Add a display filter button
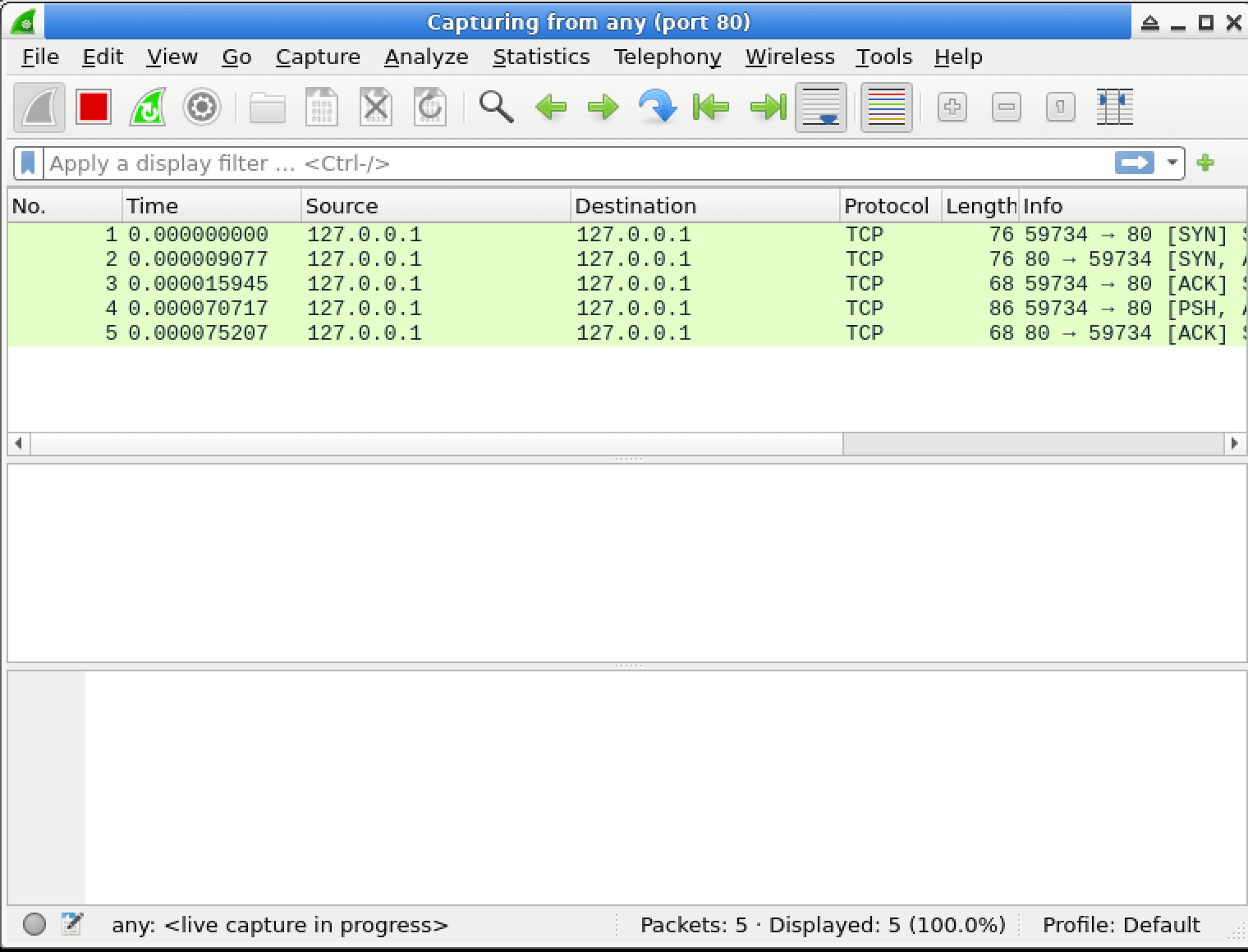Viewport: 1248px width, 952px height. point(1205,163)
